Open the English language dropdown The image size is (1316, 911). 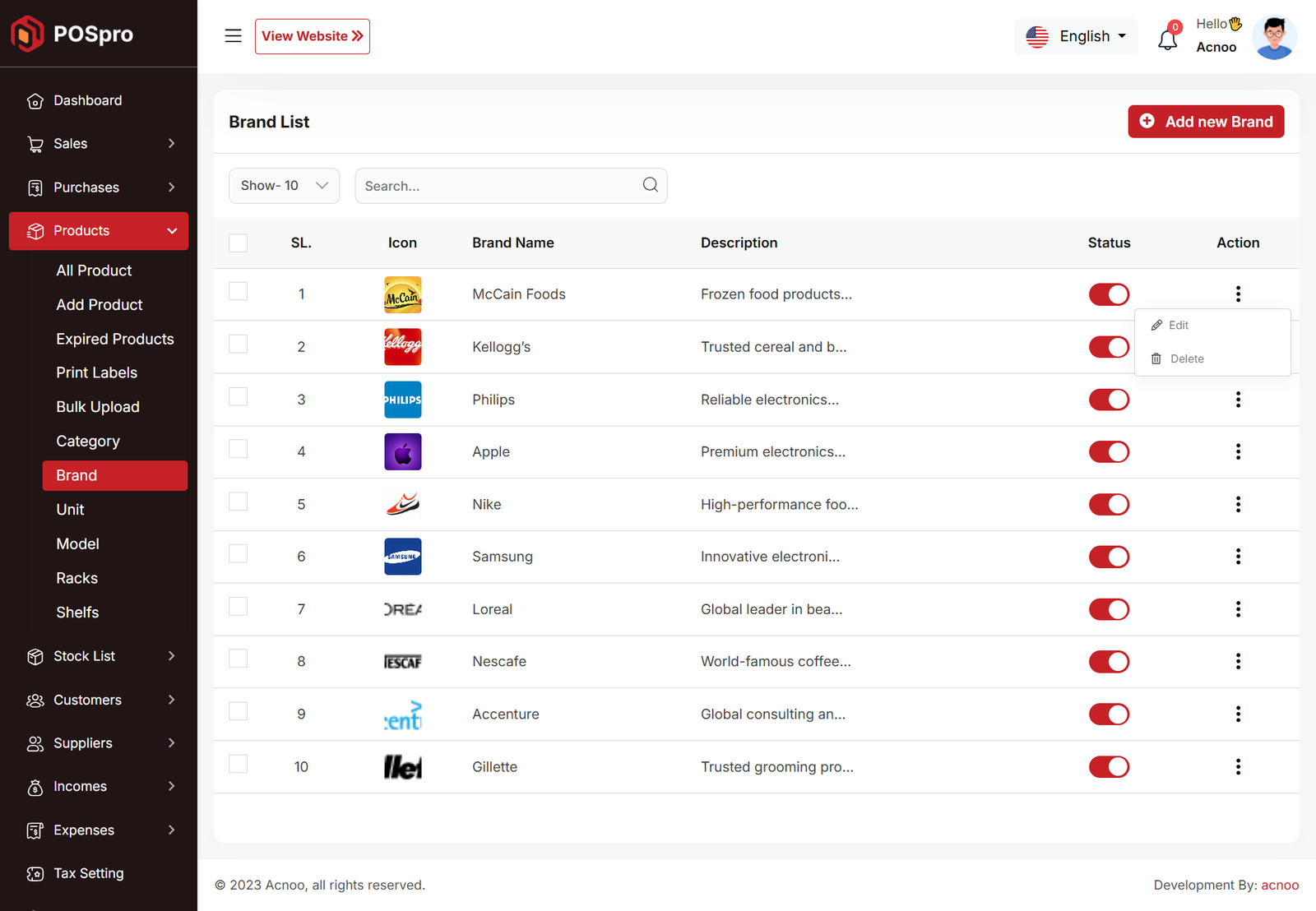1076,37
